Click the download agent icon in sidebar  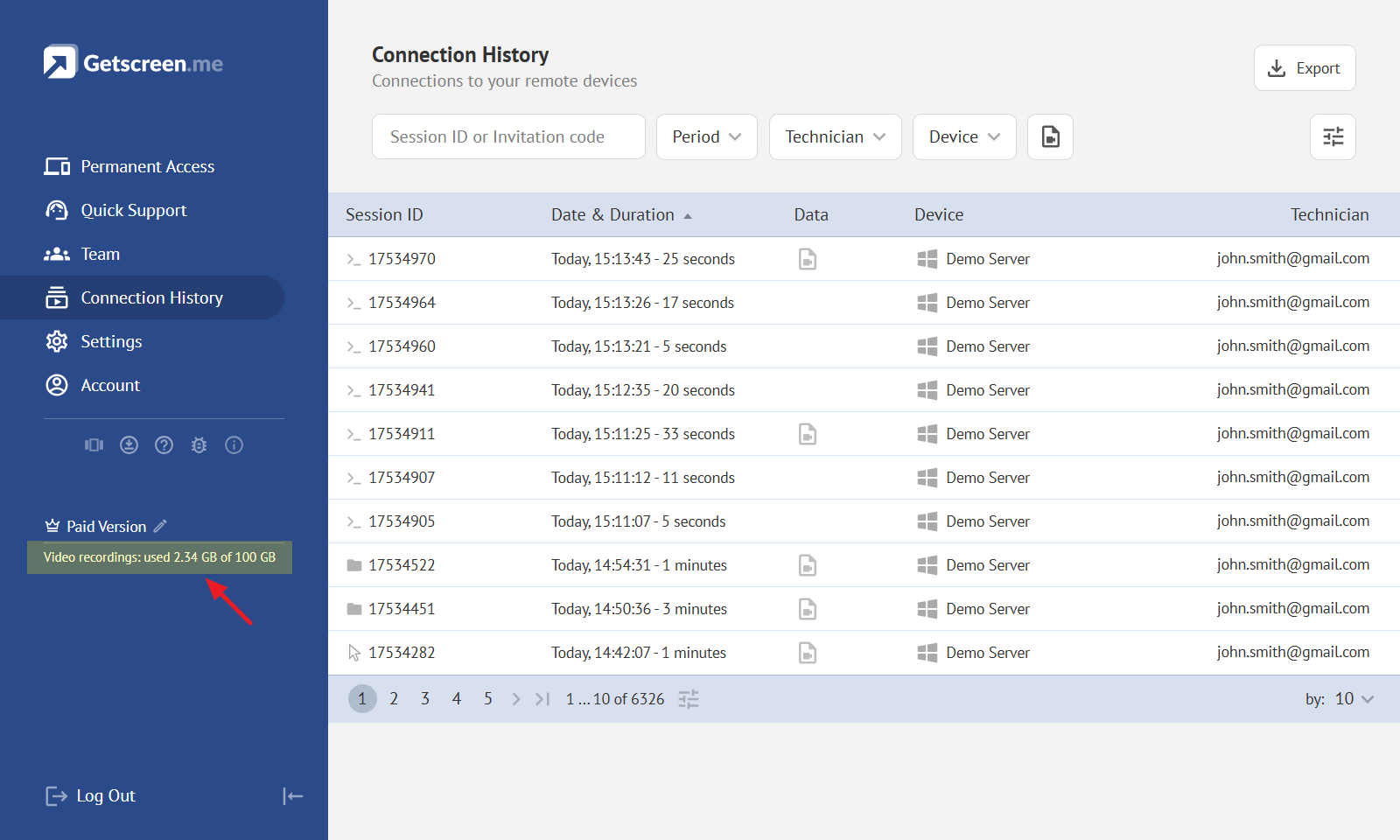pos(129,445)
